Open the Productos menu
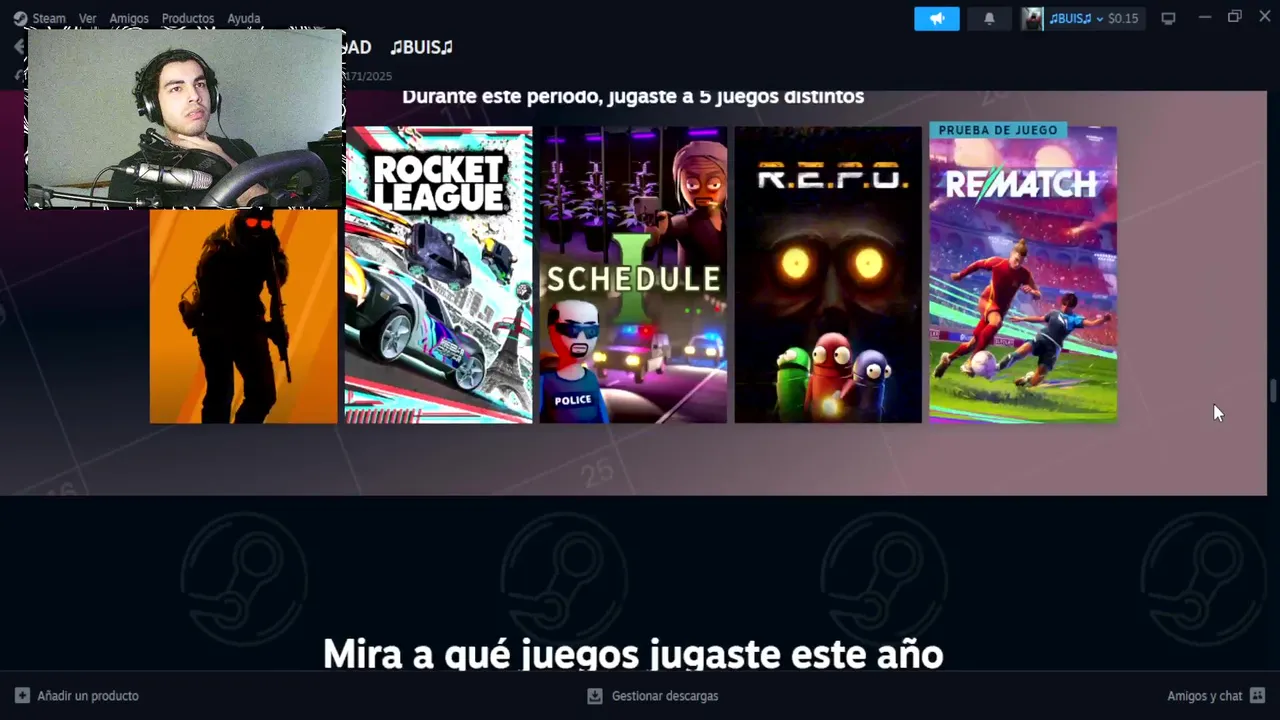The image size is (1280, 720). pos(188,18)
